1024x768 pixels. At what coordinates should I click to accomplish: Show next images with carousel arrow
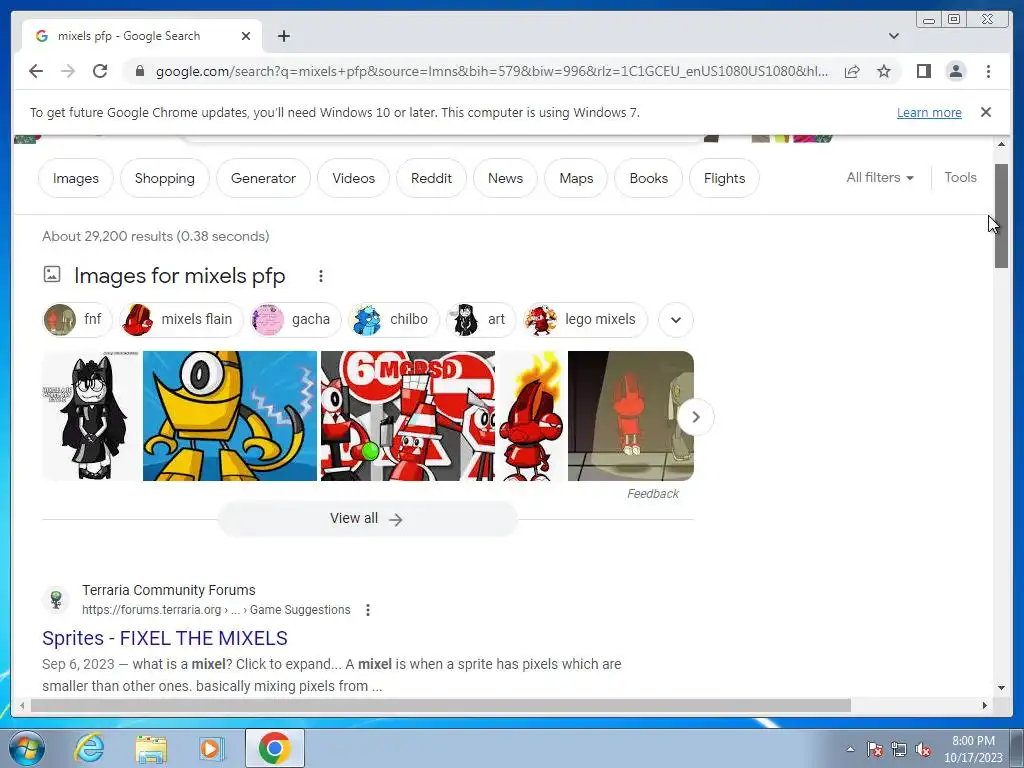[x=696, y=417]
